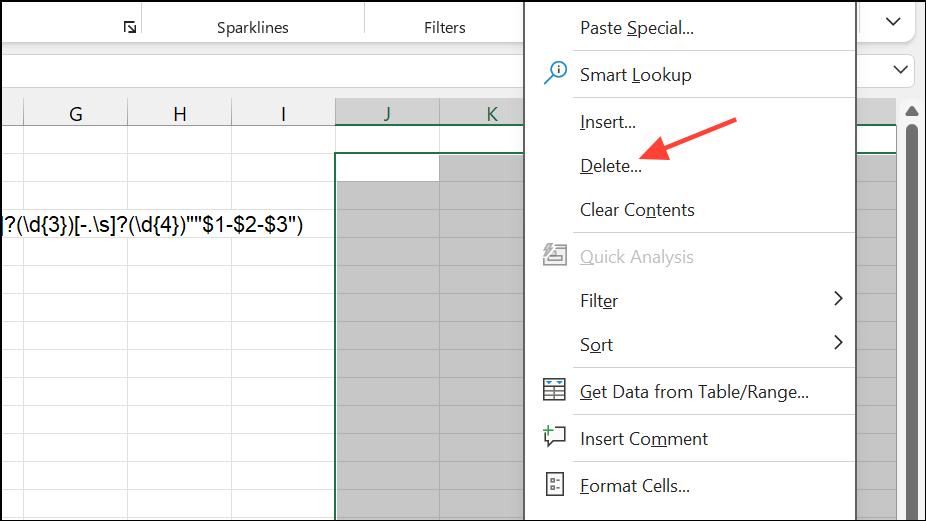The width and height of the screenshot is (926, 521).
Task: Select Delete in the context menu
Action: (x=611, y=166)
